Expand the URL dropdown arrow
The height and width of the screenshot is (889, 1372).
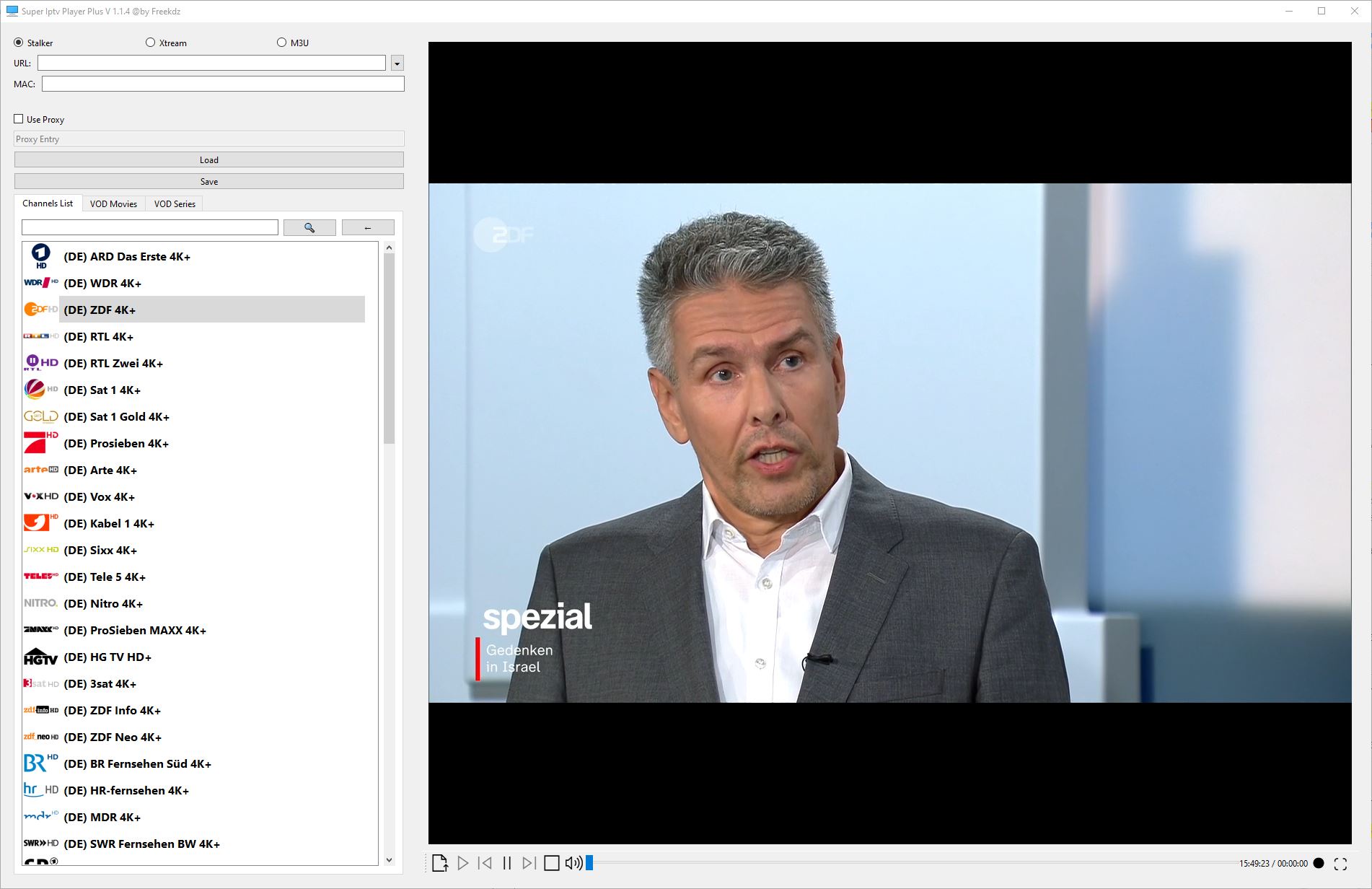tap(397, 63)
